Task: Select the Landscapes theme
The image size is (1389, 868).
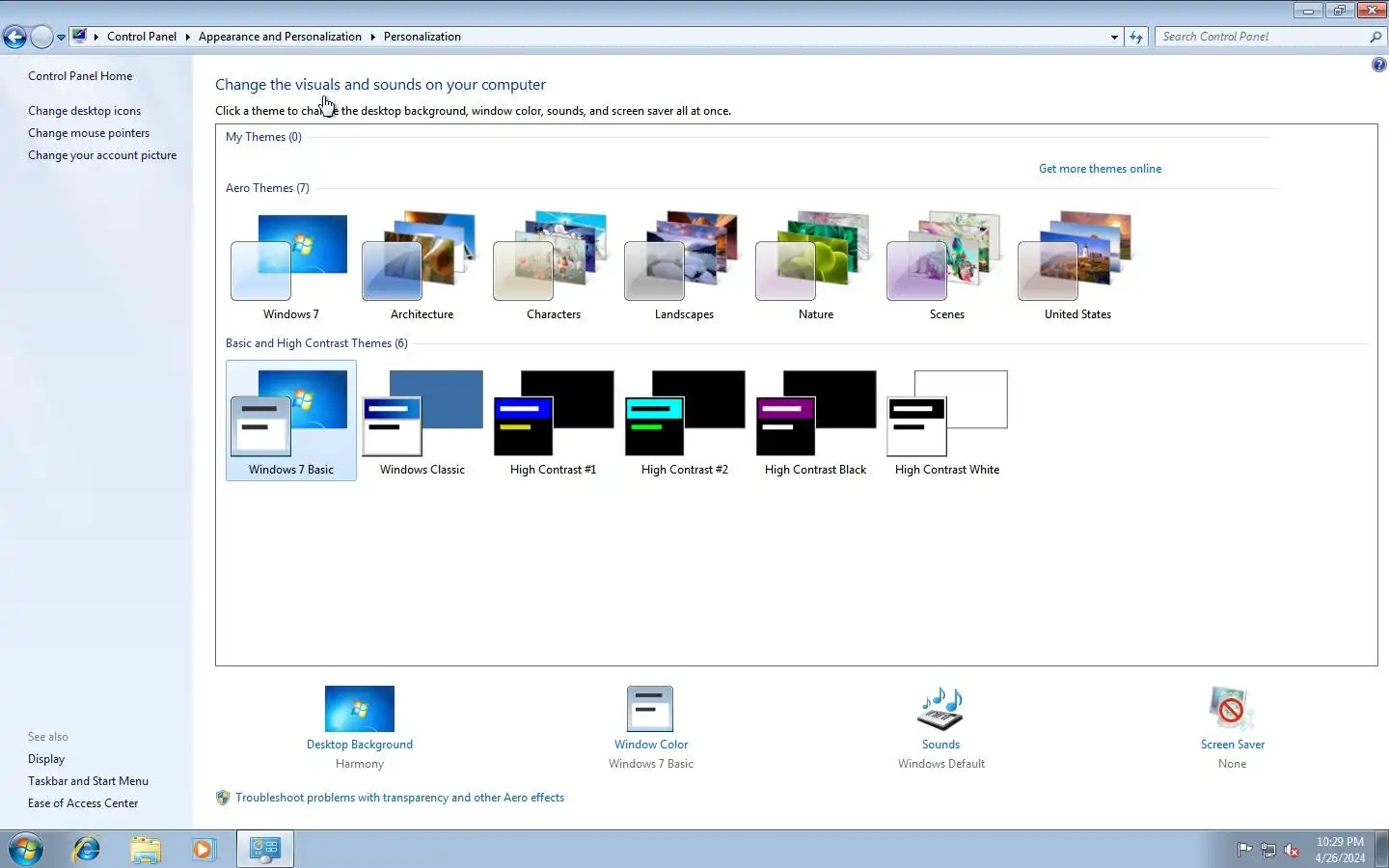Action: pos(684,266)
